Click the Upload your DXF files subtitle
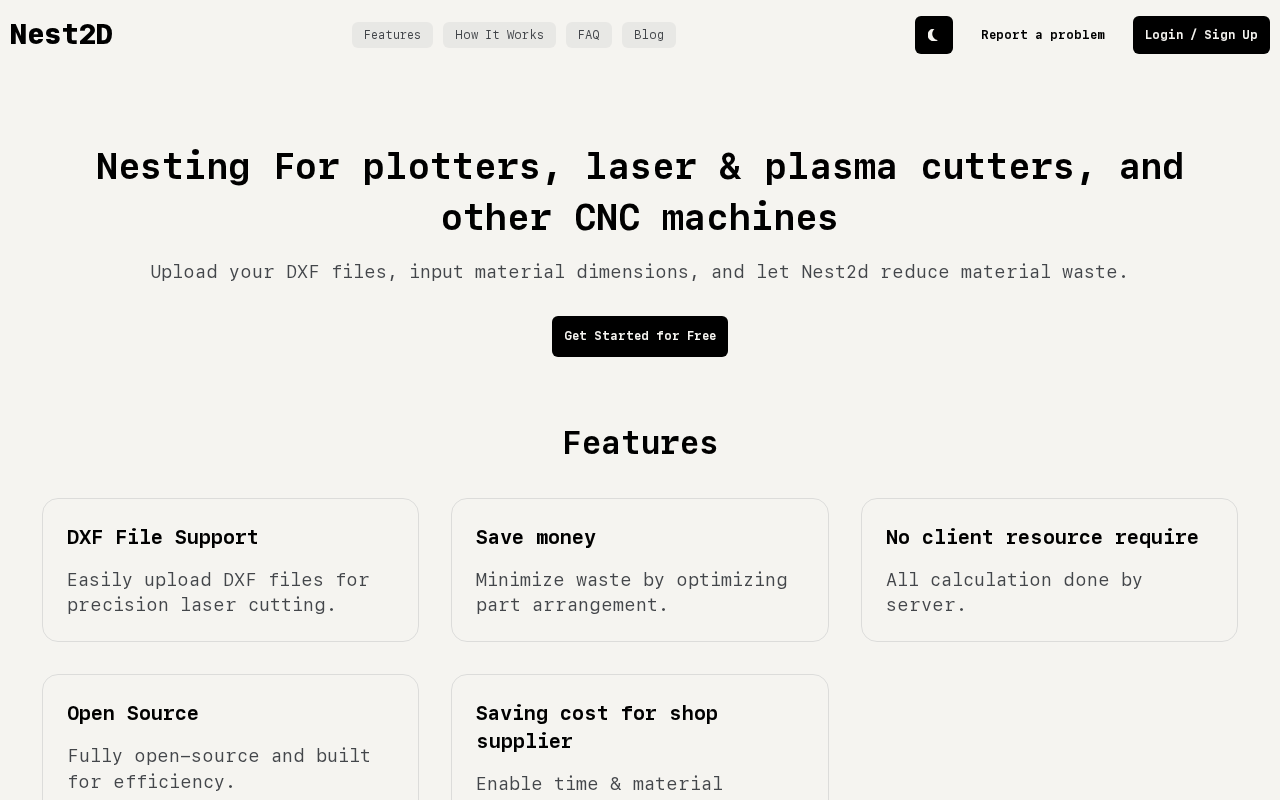 (x=640, y=272)
